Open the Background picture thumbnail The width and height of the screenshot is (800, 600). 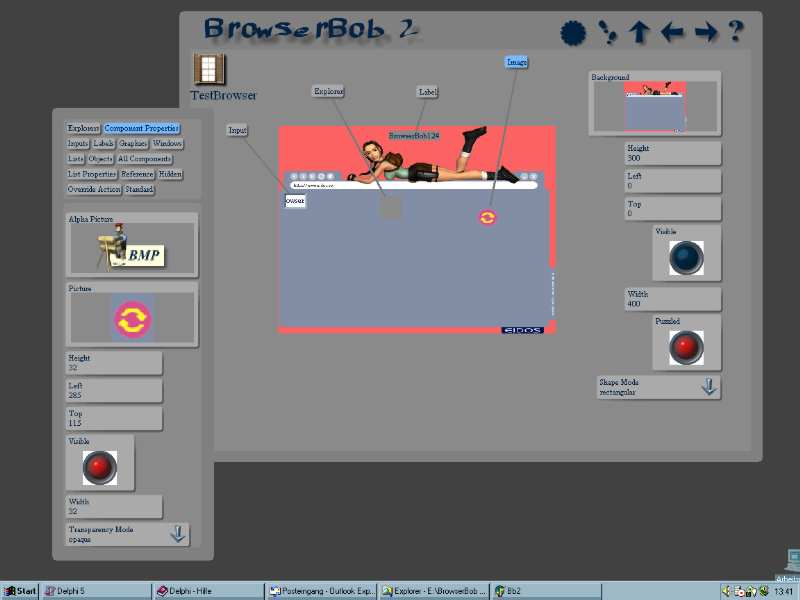pos(655,107)
